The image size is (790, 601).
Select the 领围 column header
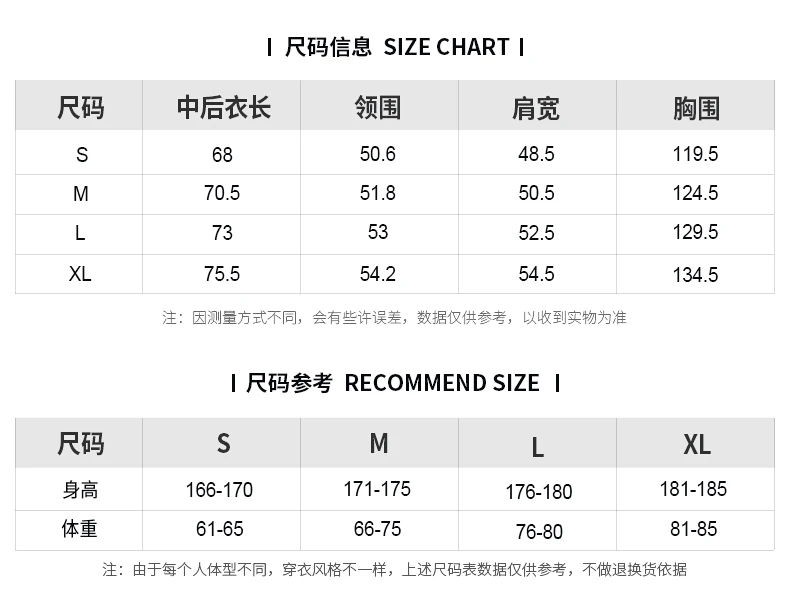tap(378, 108)
